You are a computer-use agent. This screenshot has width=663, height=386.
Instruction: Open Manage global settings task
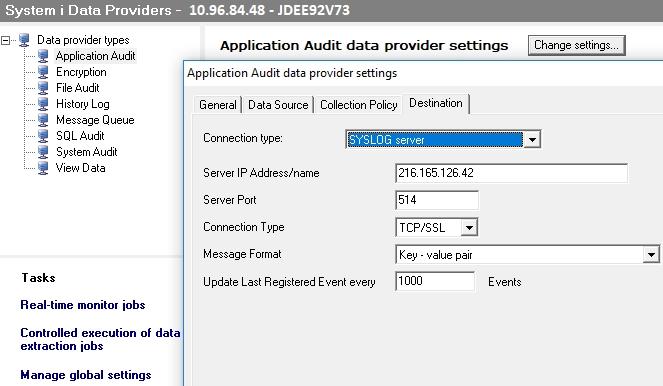pyautogui.click(x=86, y=375)
